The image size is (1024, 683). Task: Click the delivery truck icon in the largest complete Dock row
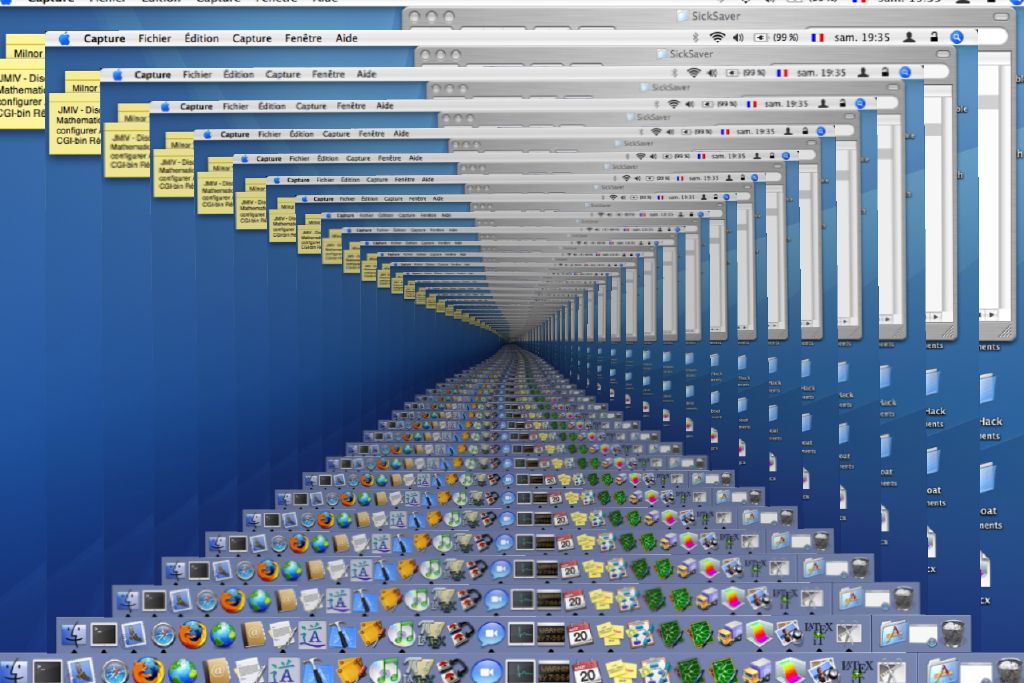730,634
